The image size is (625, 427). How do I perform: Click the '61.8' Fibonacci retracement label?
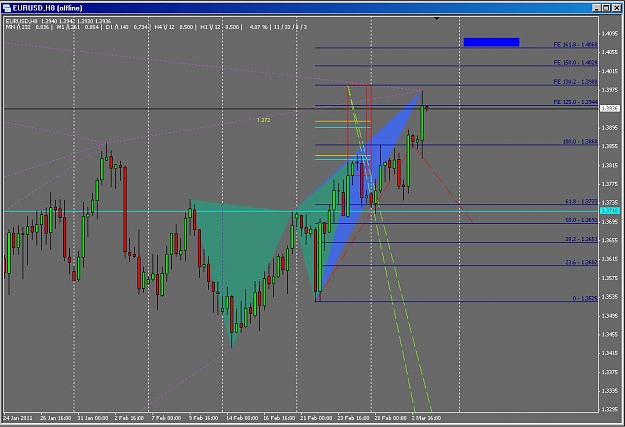click(x=581, y=202)
